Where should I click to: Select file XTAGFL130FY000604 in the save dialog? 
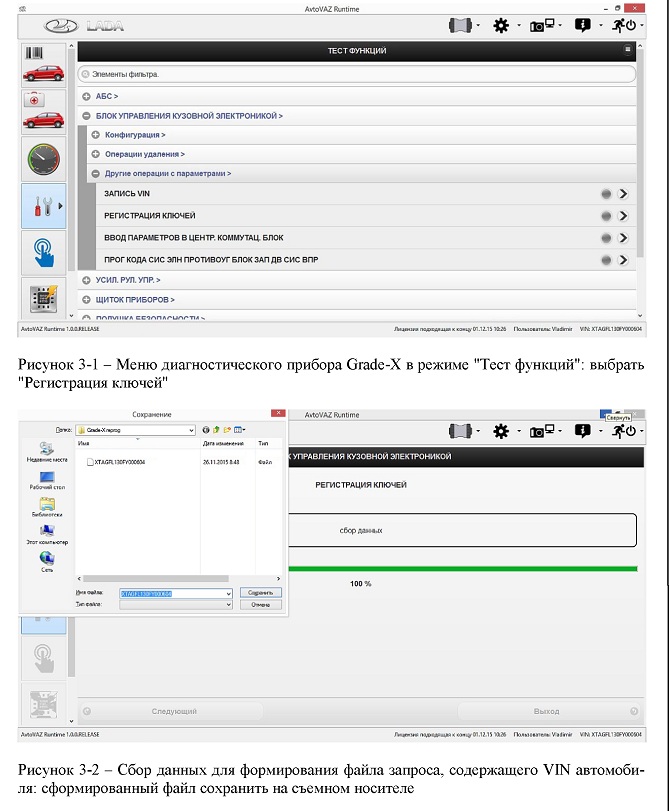[x=116, y=462]
